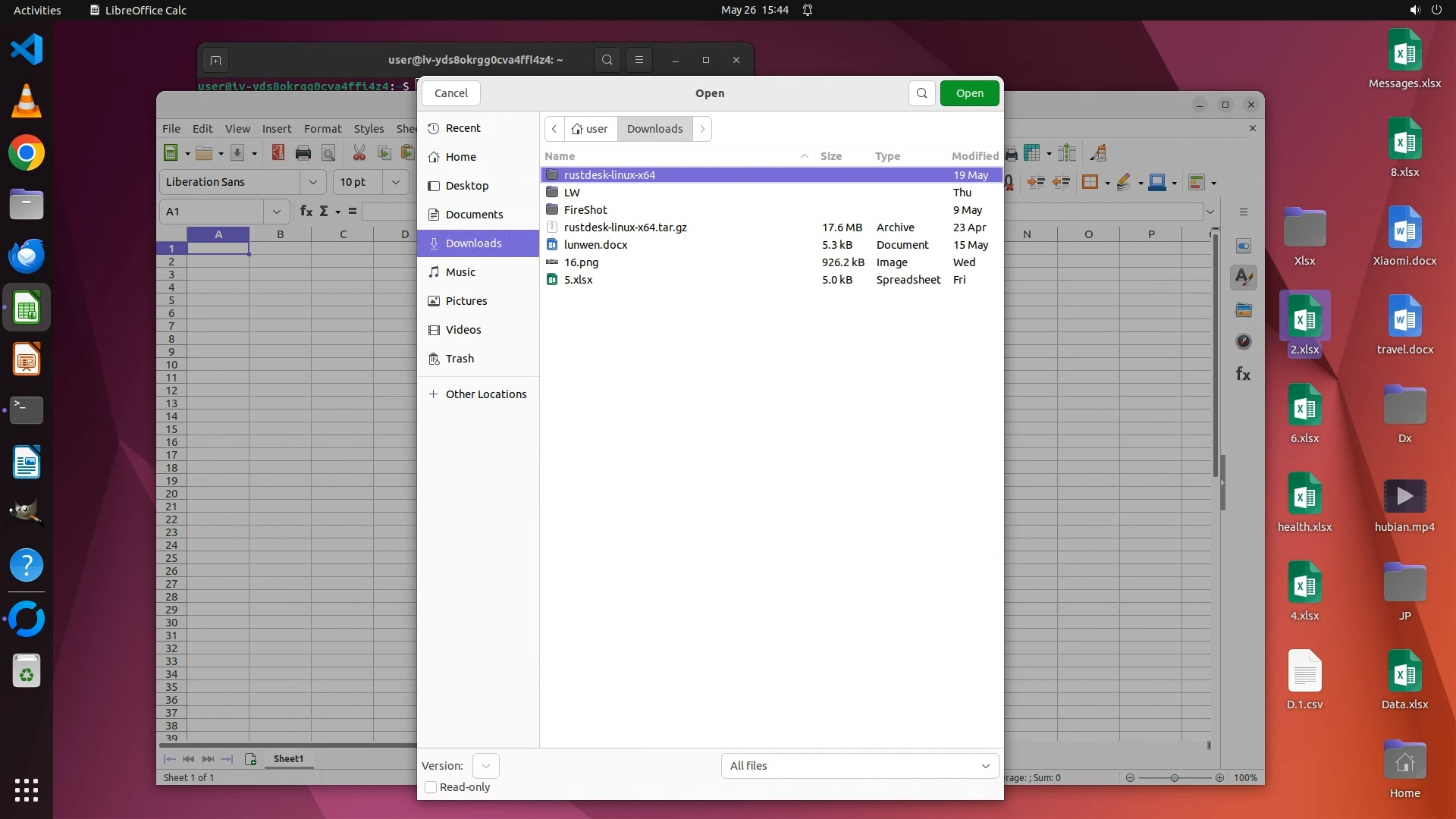The image size is (1456, 819).
Task: Launch Google Chrome from the dock
Action: click(27, 153)
